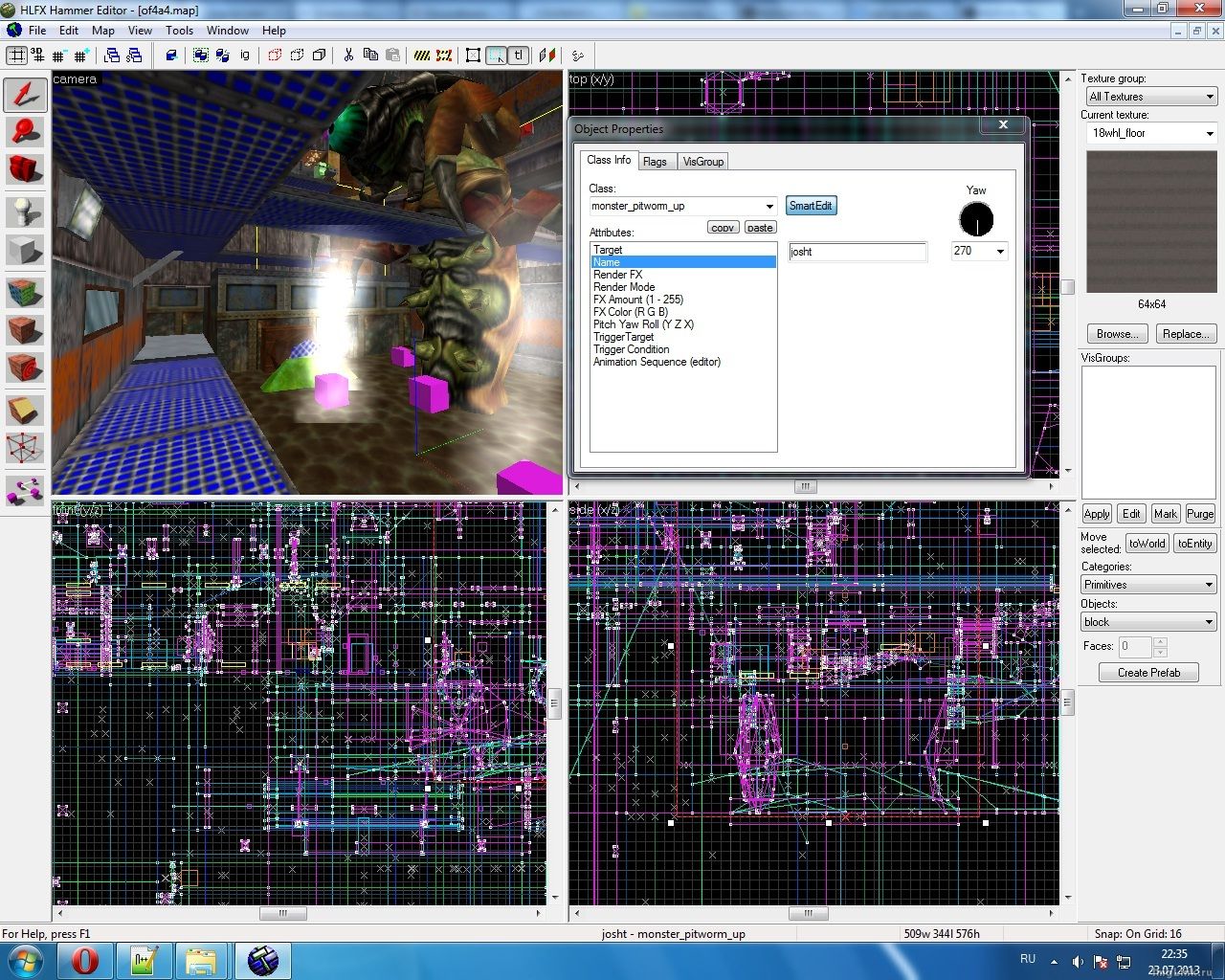The height and width of the screenshot is (980, 1225).
Task: Click the Save Window State icon
Action: 134,56
